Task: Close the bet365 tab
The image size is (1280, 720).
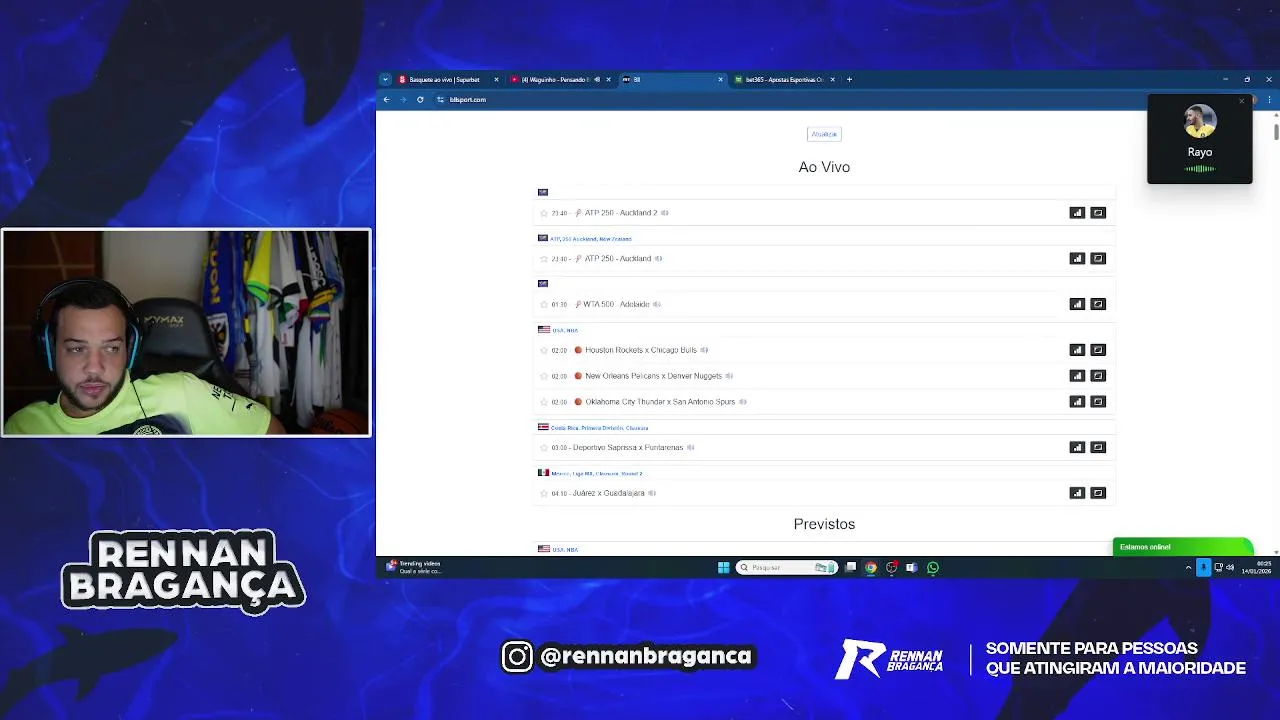Action: click(832, 79)
